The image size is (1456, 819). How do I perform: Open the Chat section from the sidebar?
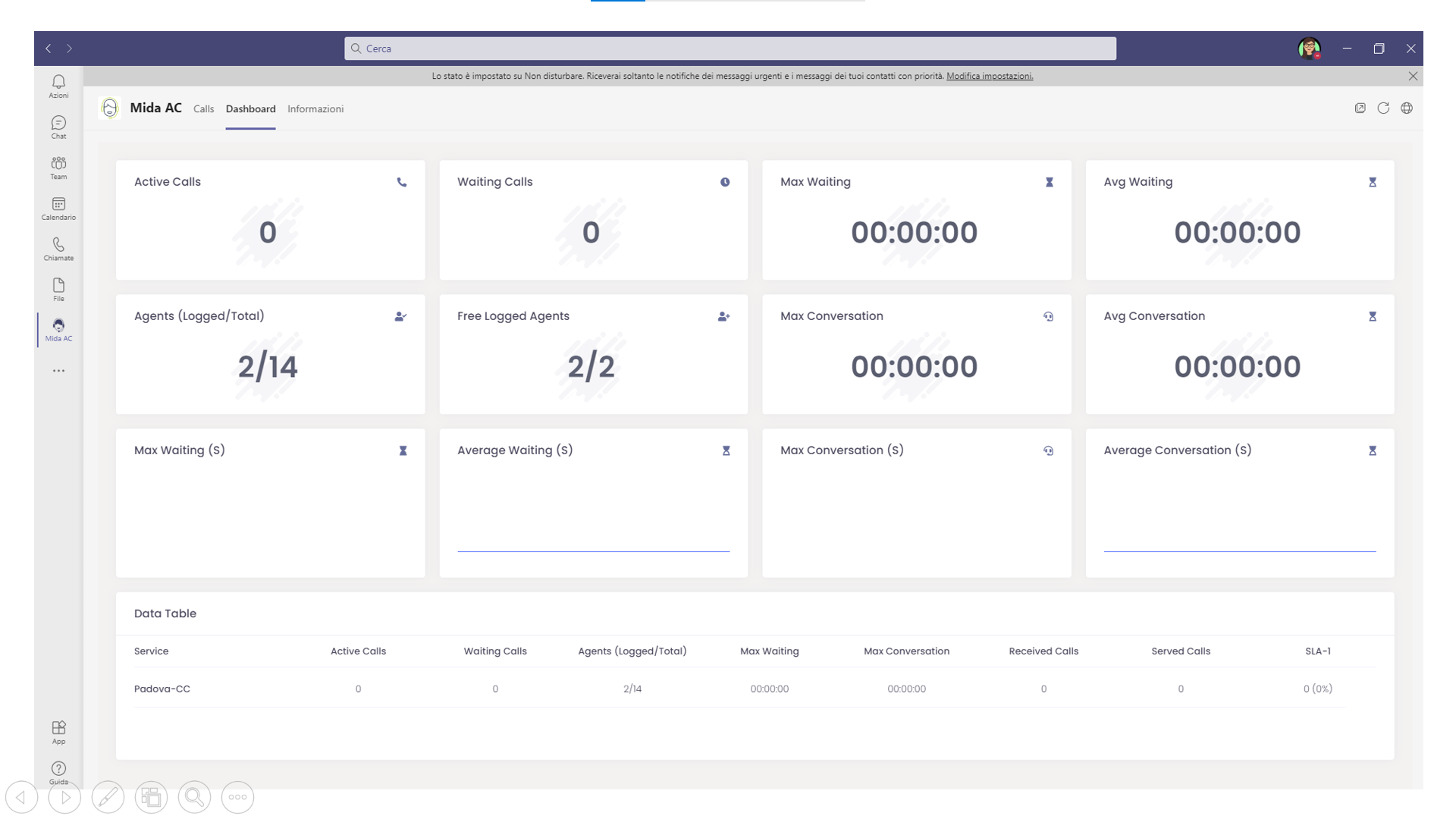point(58,126)
